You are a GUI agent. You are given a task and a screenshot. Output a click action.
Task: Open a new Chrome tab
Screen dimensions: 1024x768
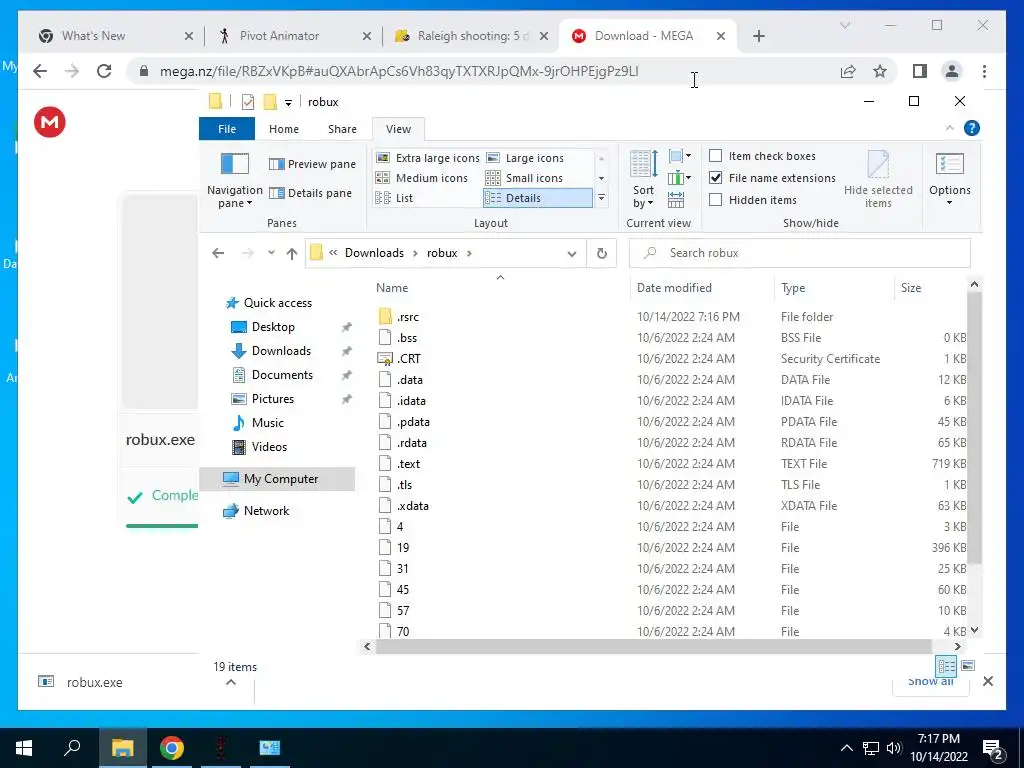(x=758, y=36)
